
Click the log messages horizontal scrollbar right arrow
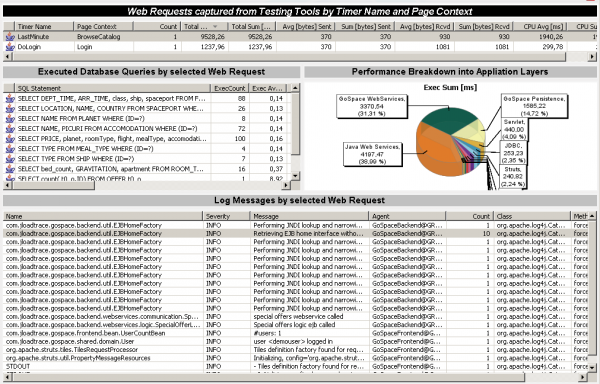583,377
